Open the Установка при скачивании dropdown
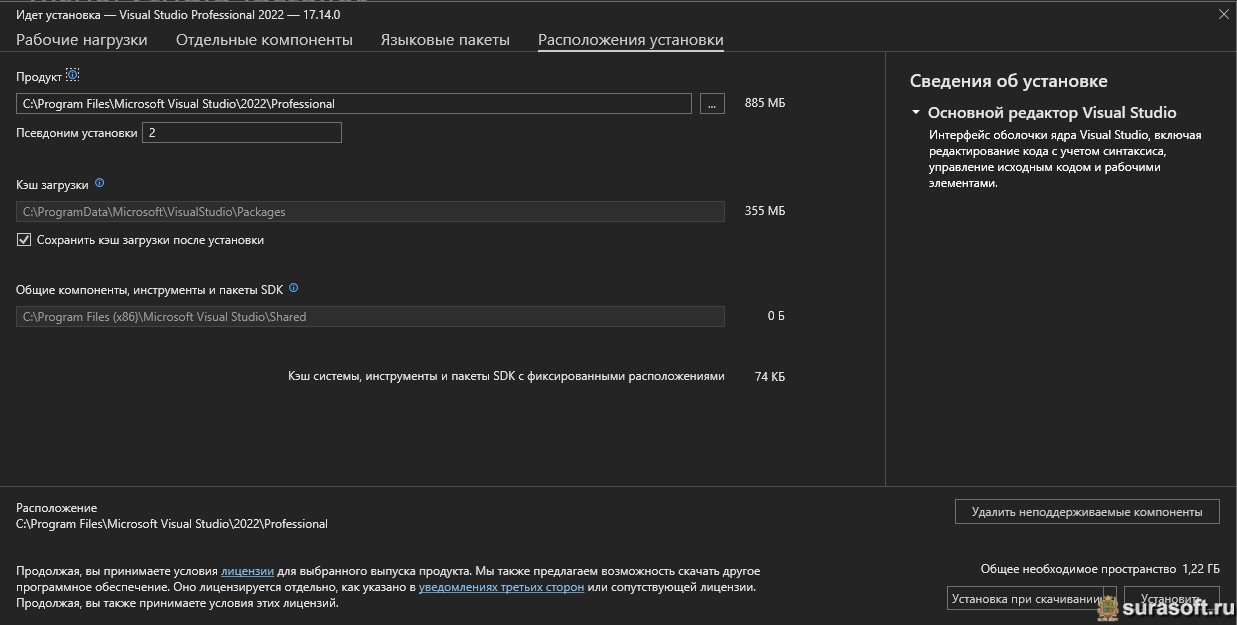 pyautogui.click(x=1109, y=599)
